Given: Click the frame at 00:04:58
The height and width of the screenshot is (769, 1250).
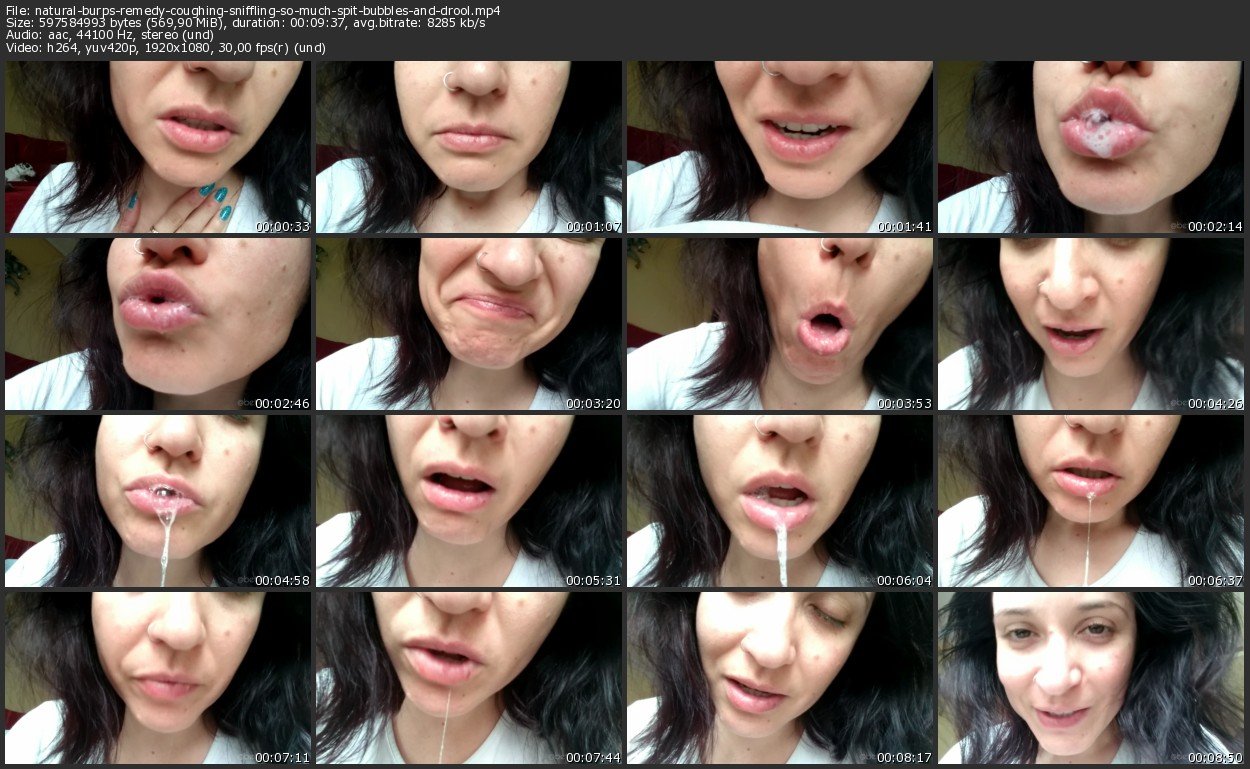Looking at the screenshot, I should pos(158,501).
